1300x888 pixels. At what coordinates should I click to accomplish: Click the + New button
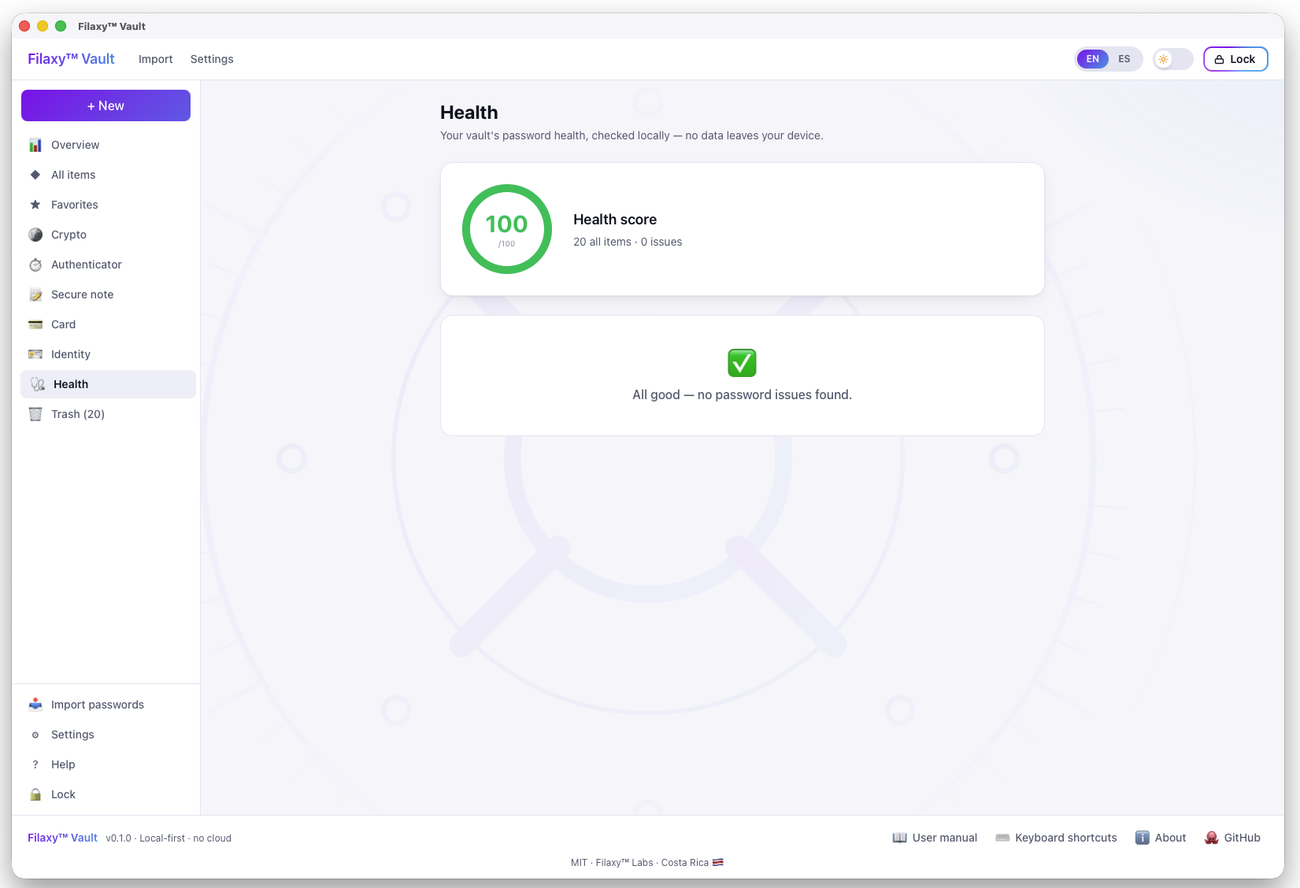[x=106, y=106]
